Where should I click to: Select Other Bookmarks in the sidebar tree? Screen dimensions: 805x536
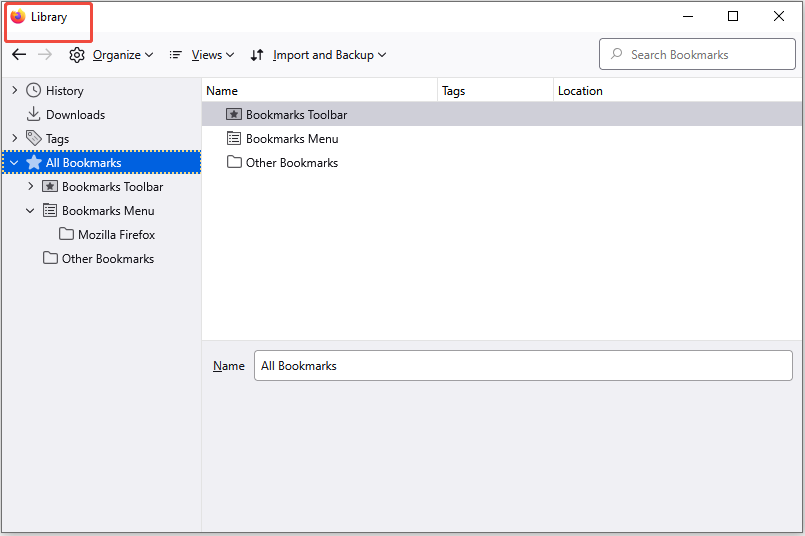108,258
